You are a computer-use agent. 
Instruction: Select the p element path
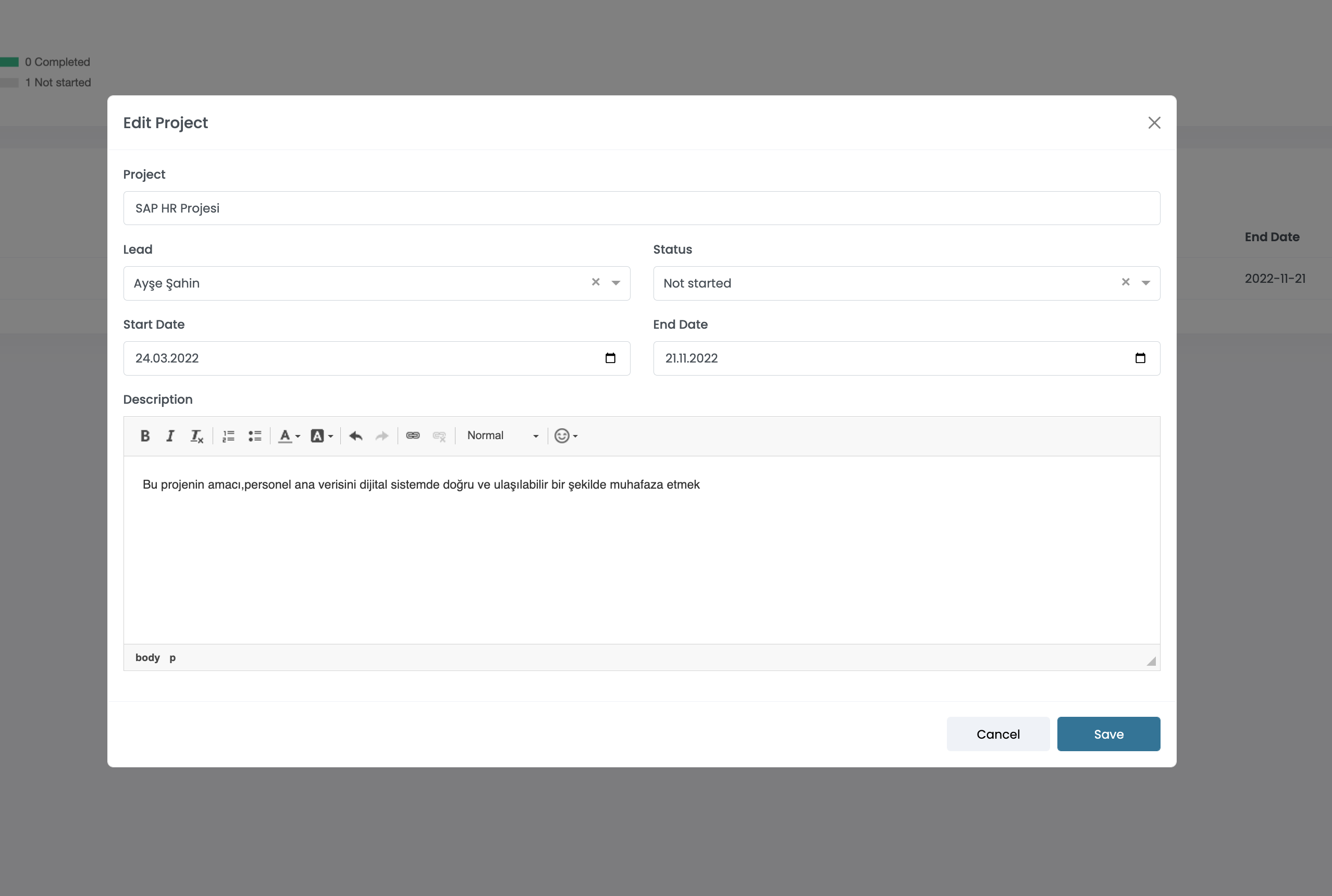(x=172, y=658)
